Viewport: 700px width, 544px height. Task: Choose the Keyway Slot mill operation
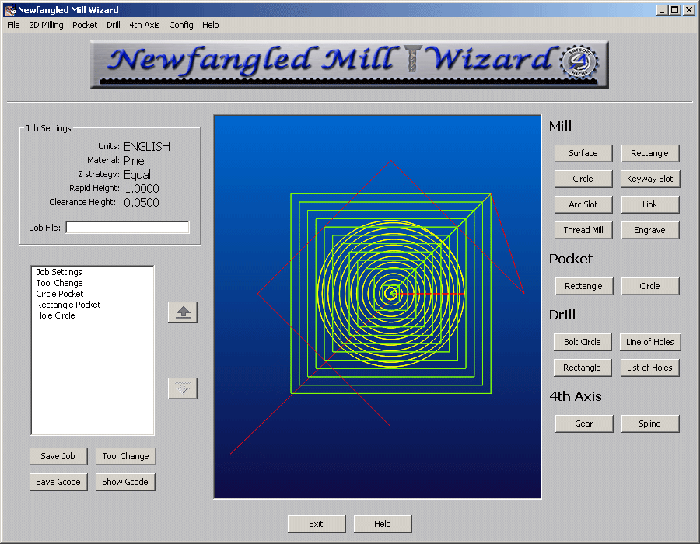coord(649,179)
